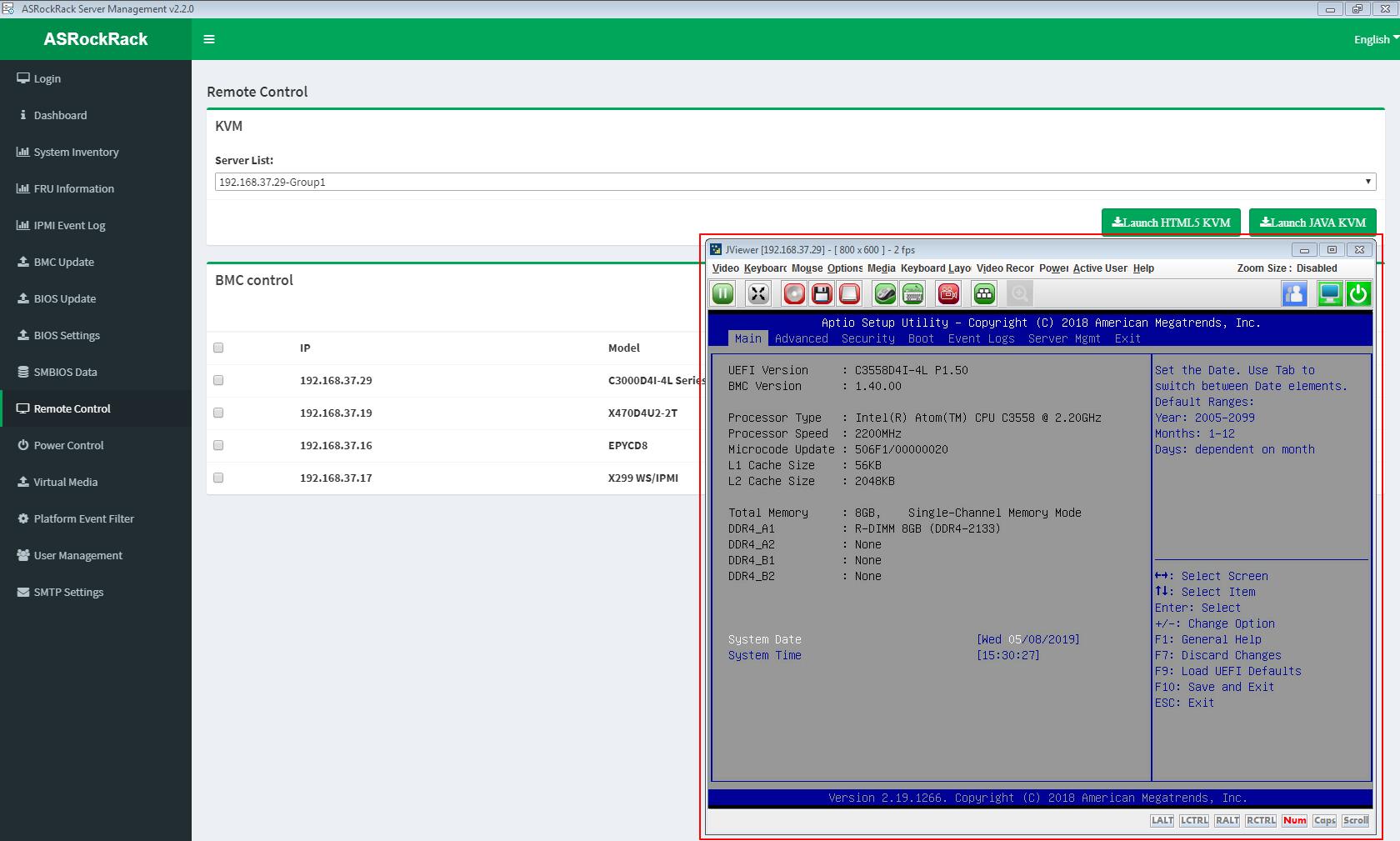
Task: Open the Active User menu
Action: coord(1100,268)
